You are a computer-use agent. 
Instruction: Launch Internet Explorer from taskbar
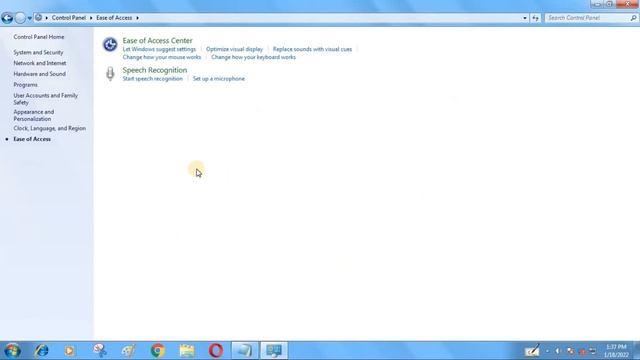click(41, 351)
